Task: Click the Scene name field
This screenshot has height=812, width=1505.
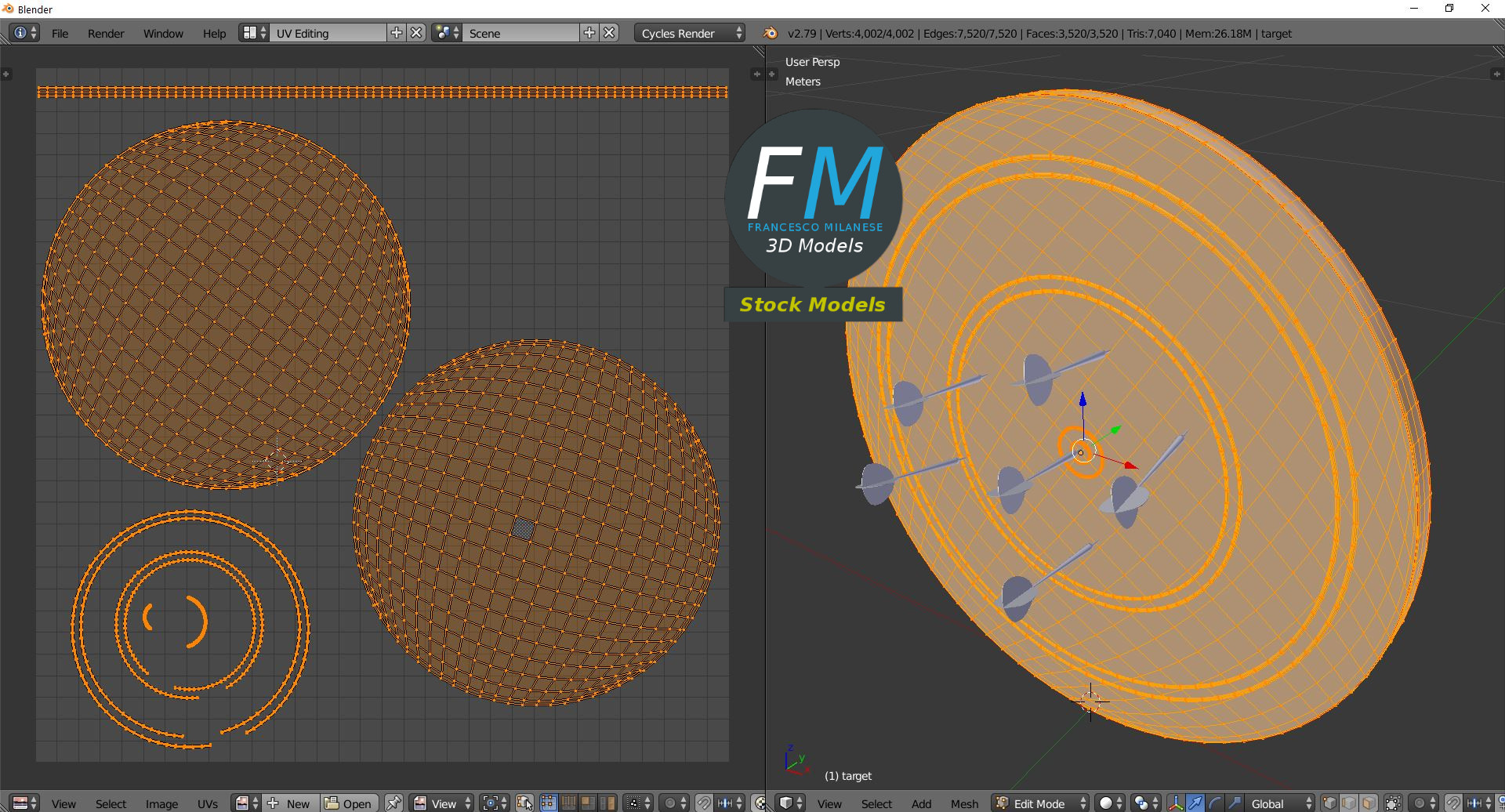Action: pyautogui.click(x=522, y=33)
